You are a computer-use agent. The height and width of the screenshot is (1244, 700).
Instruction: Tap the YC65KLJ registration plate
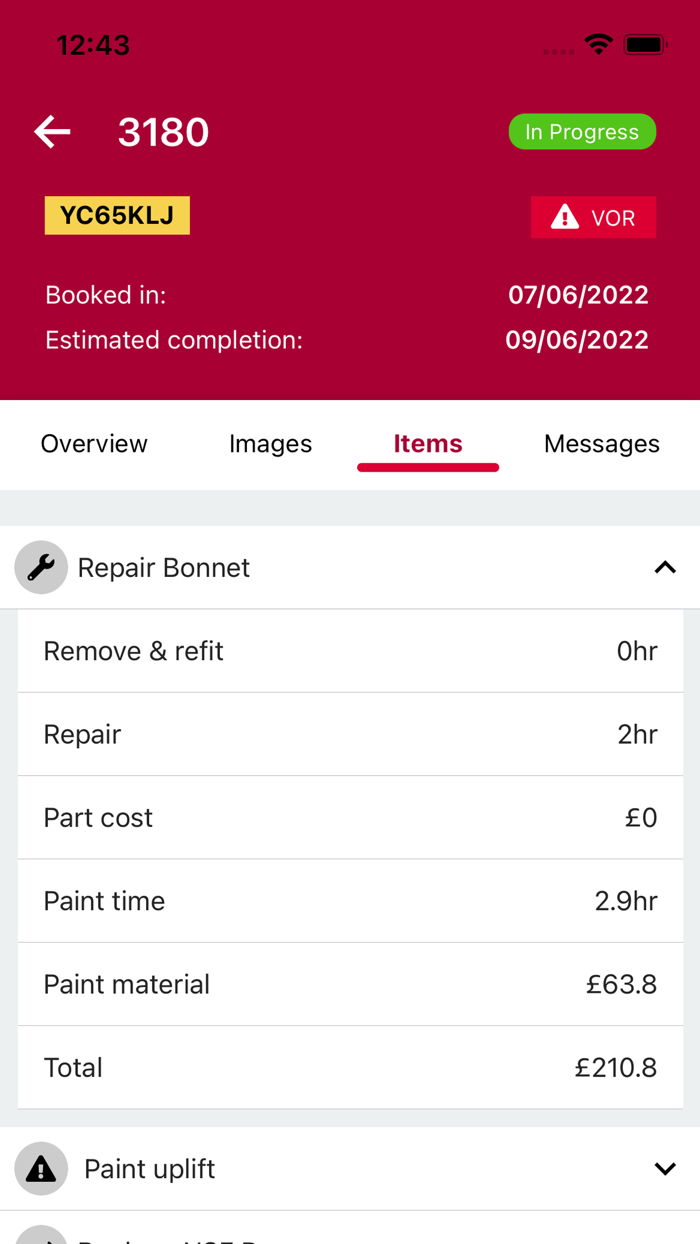[116, 215]
